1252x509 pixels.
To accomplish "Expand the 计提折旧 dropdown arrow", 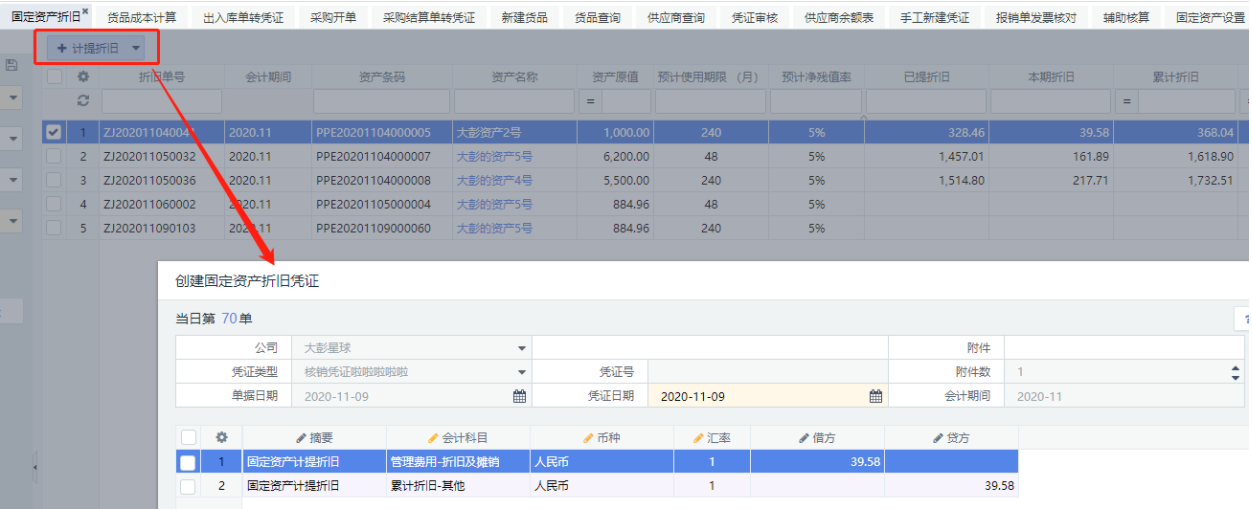I will 136,48.
